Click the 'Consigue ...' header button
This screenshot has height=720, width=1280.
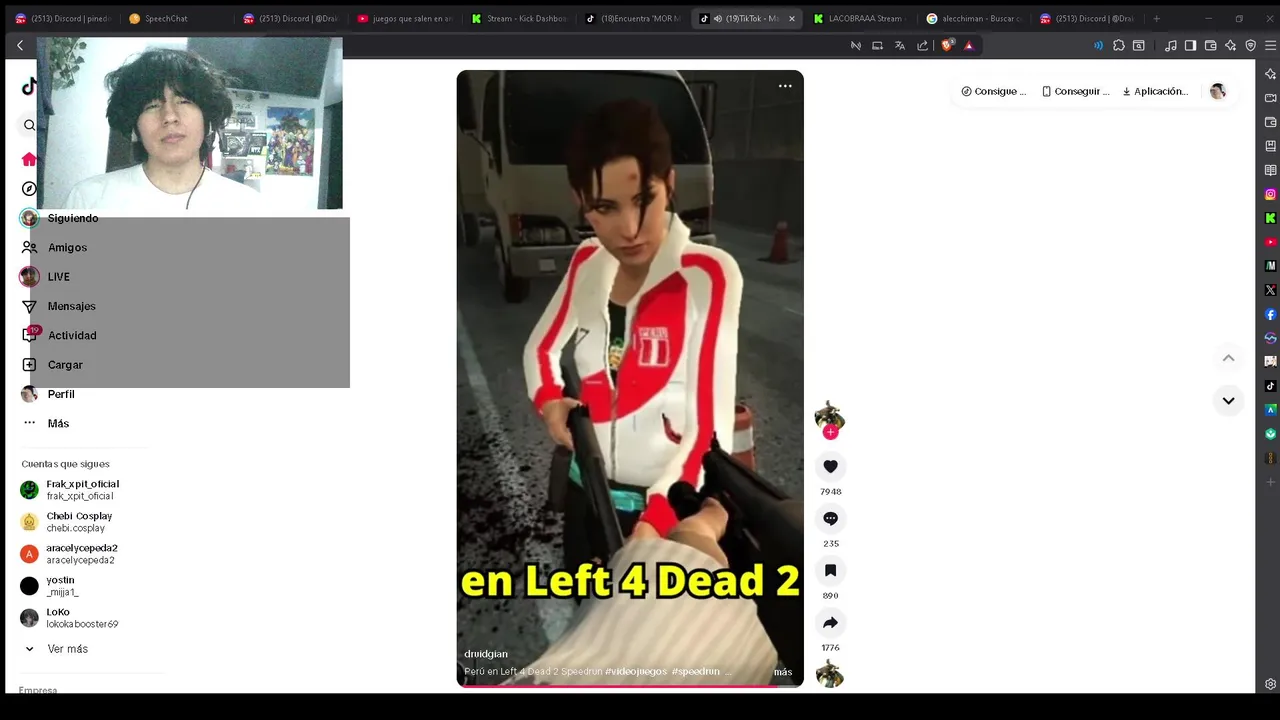click(x=993, y=91)
